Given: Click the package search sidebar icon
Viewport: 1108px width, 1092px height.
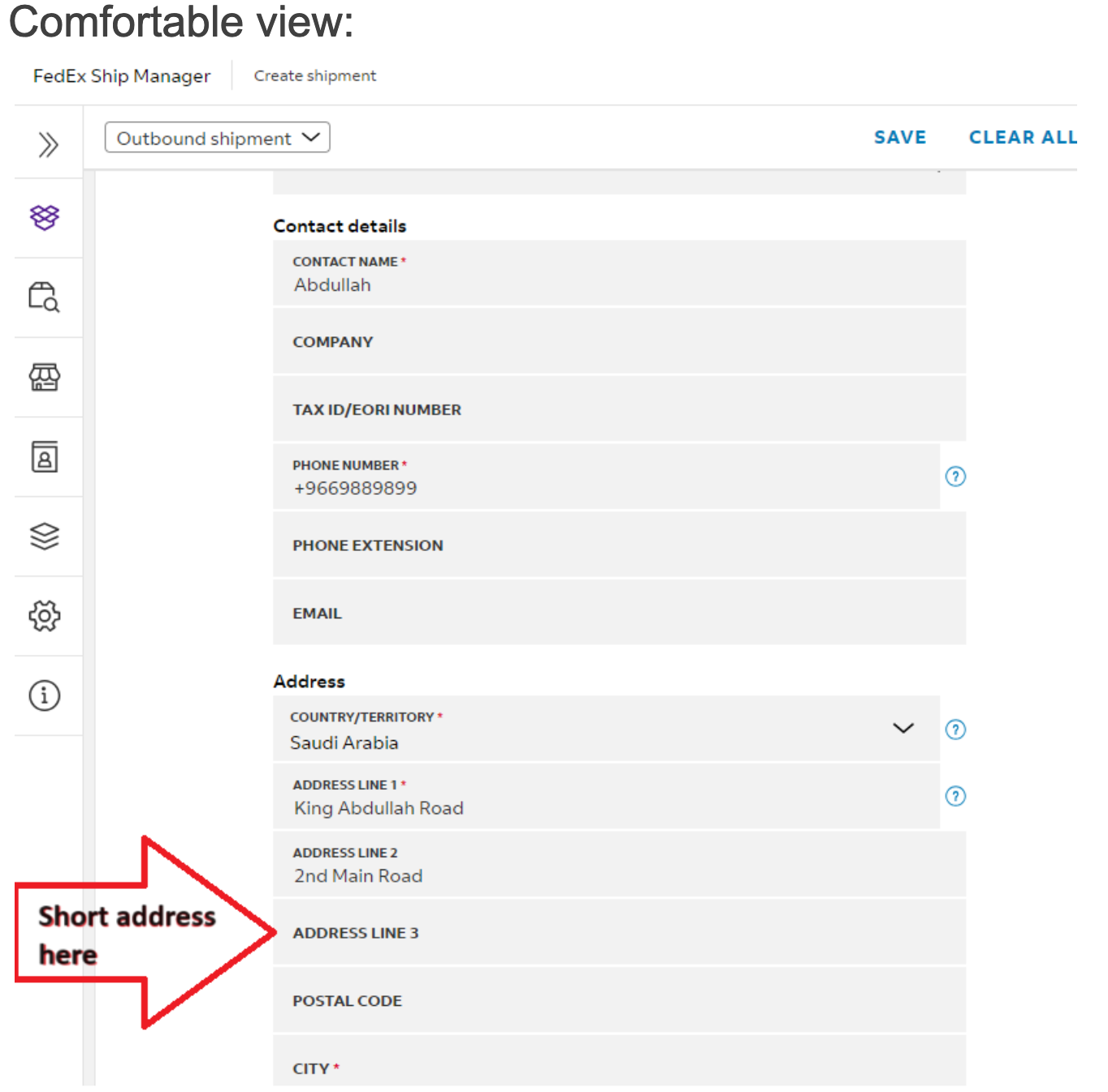Looking at the screenshot, I should click(45, 297).
